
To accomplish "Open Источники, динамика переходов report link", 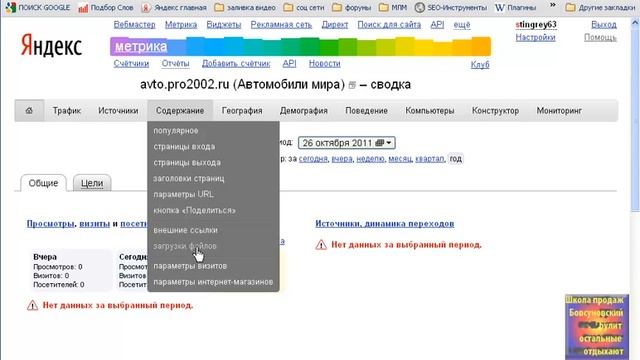I will pyautogui.click(x=384, y=224).
